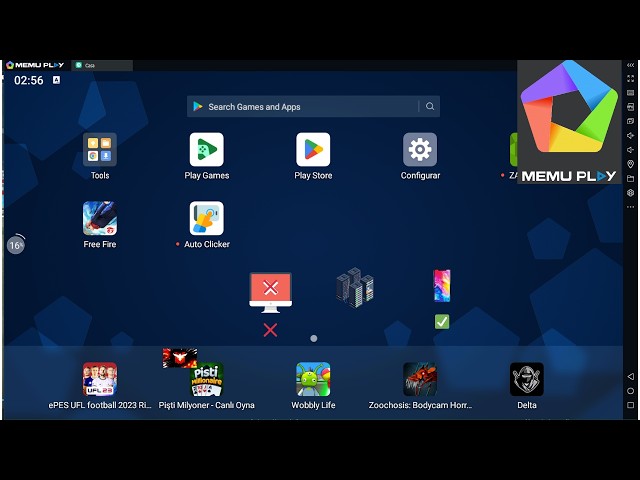The width and height of the screenshot is (640, 480).
Task: Select the home screen page dot
Action: 313,338
